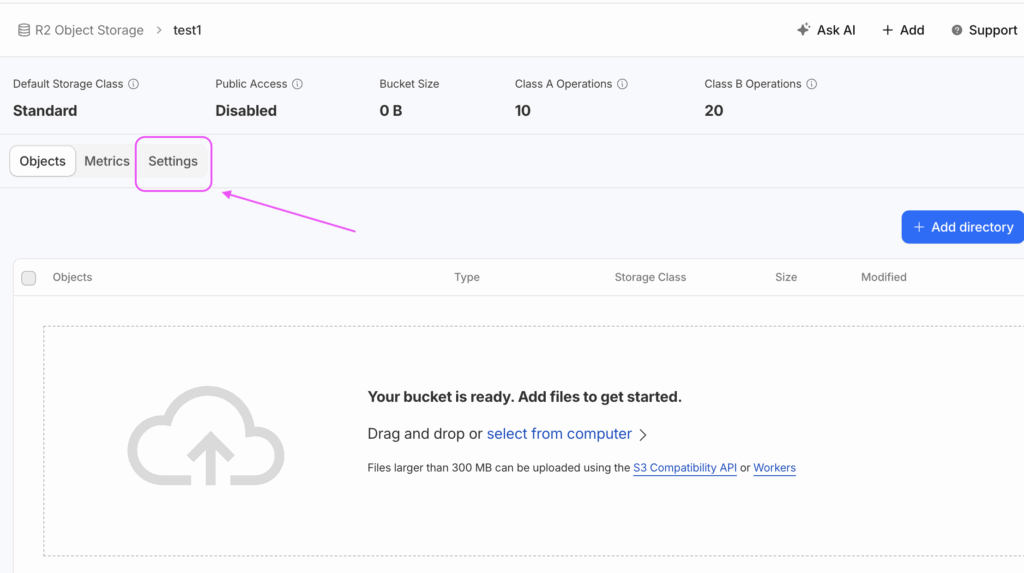The width and height of the screenshot is (1024, 573).
Task: Open the S3 Compatibility API link
Action: [685, 468]
